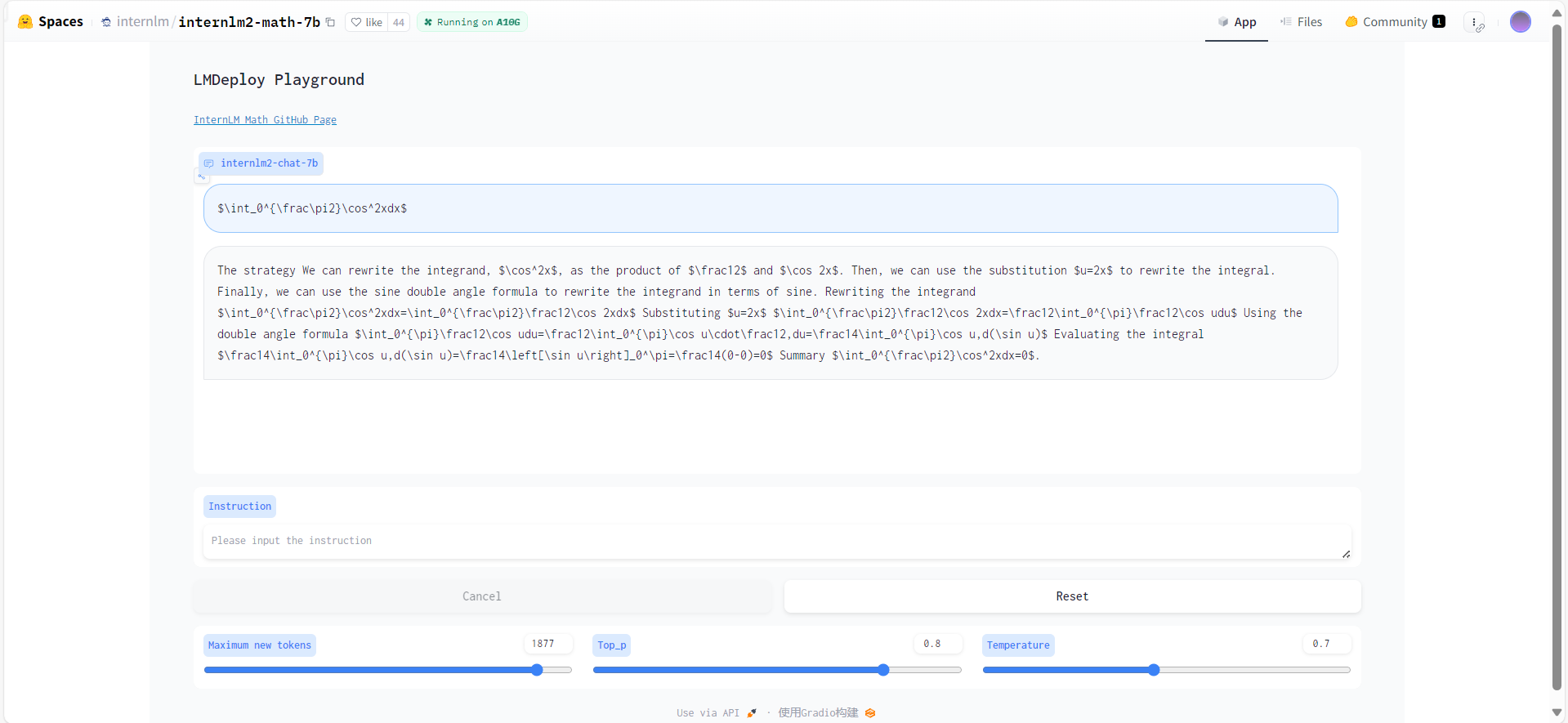Click the Maximum new tokens label
This screenshot has width=1568, height=723.
(259, 645)
